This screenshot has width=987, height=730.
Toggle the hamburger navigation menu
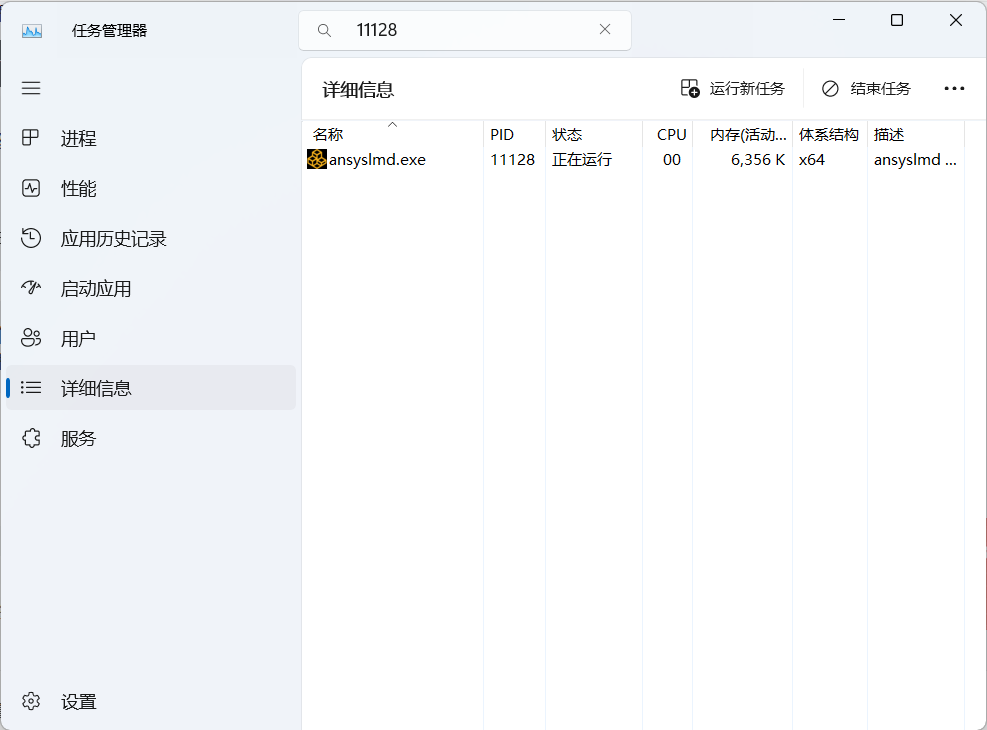coord(31,88)
